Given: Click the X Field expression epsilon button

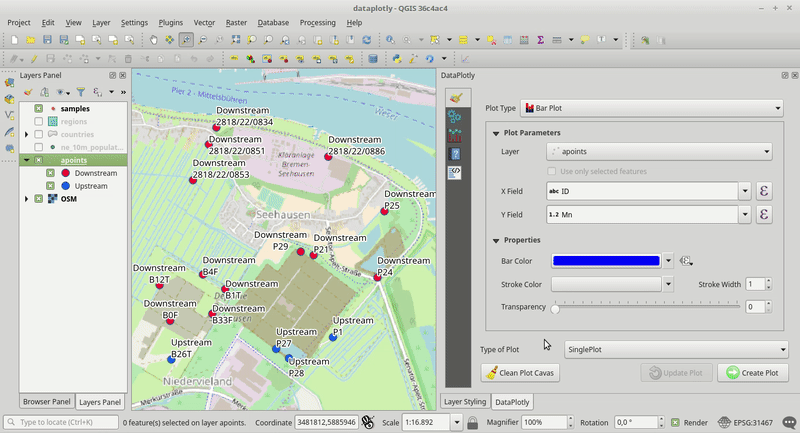Looking at the screenshot, I should point(765,190).
